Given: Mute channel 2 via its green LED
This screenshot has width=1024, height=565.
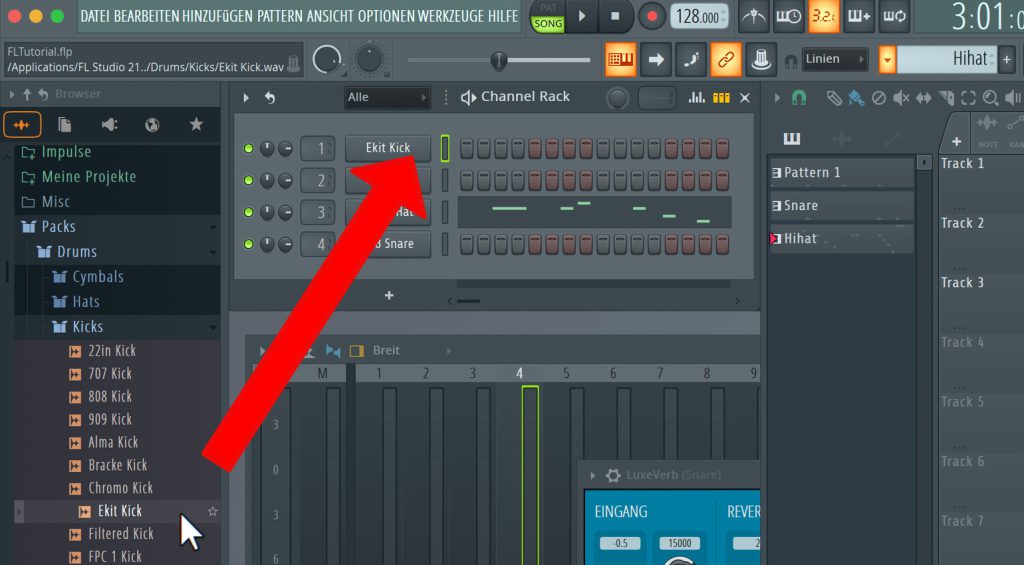Looking at the screenshot, I should click(x=248, y=180).
